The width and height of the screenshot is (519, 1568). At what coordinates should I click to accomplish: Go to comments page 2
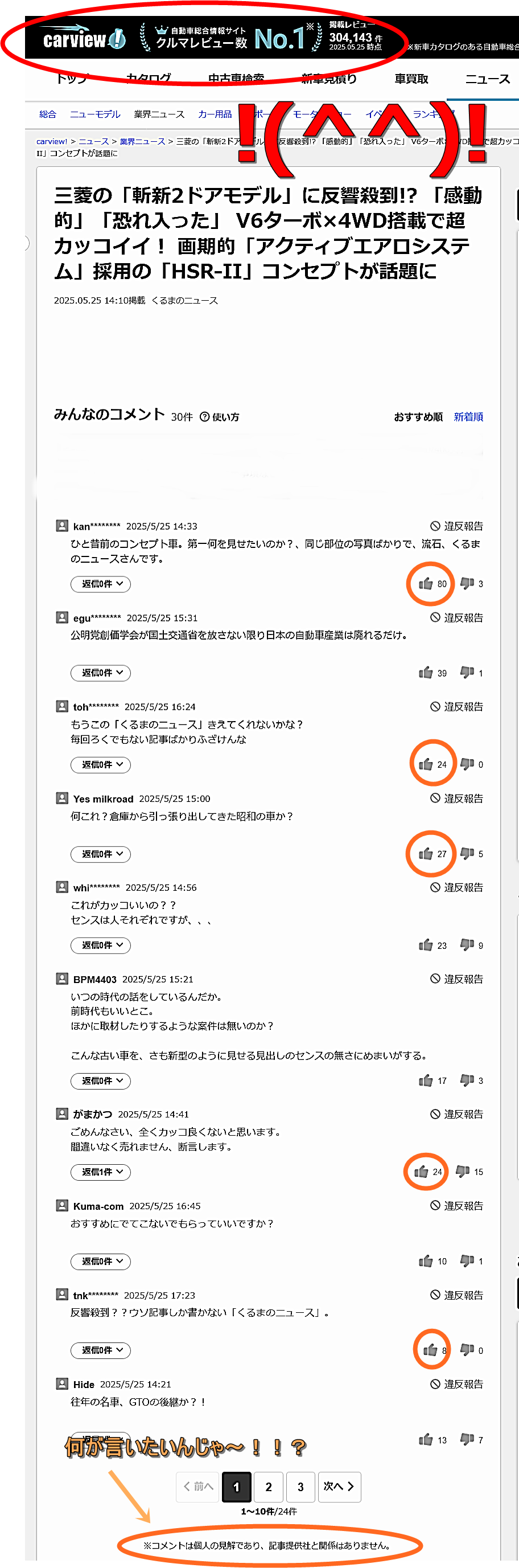click(x=269, y=1487)
